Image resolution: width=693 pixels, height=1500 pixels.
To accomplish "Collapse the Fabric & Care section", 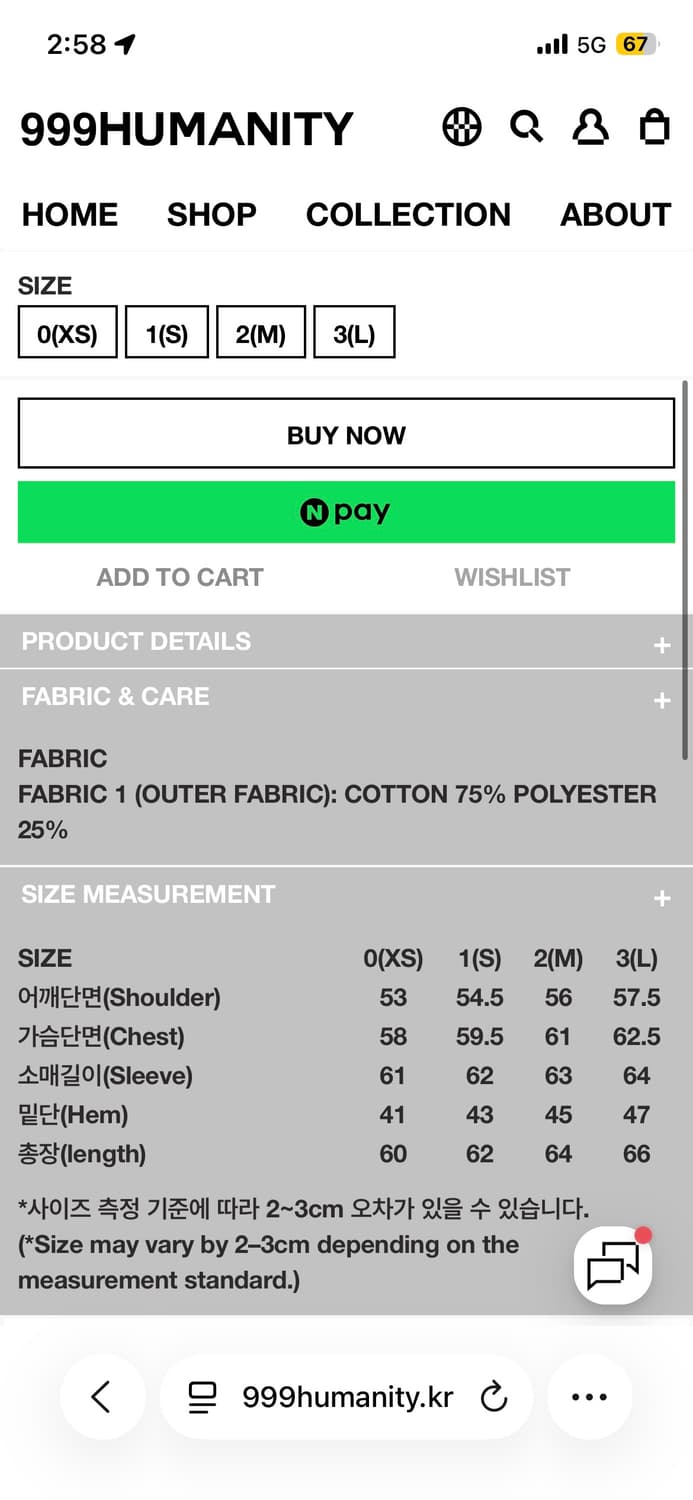I will (661, 700).
